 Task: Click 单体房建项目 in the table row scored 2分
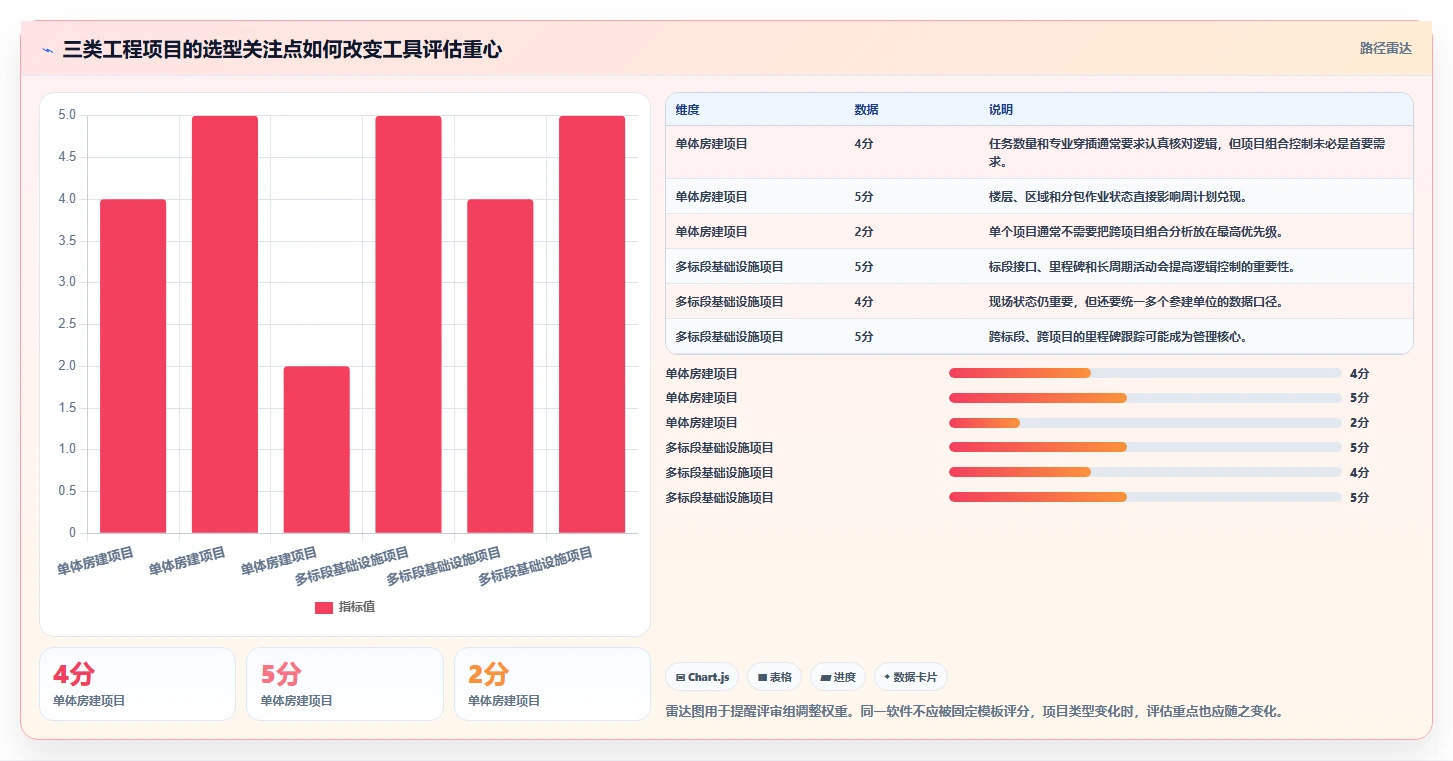[x=711, y=232]
